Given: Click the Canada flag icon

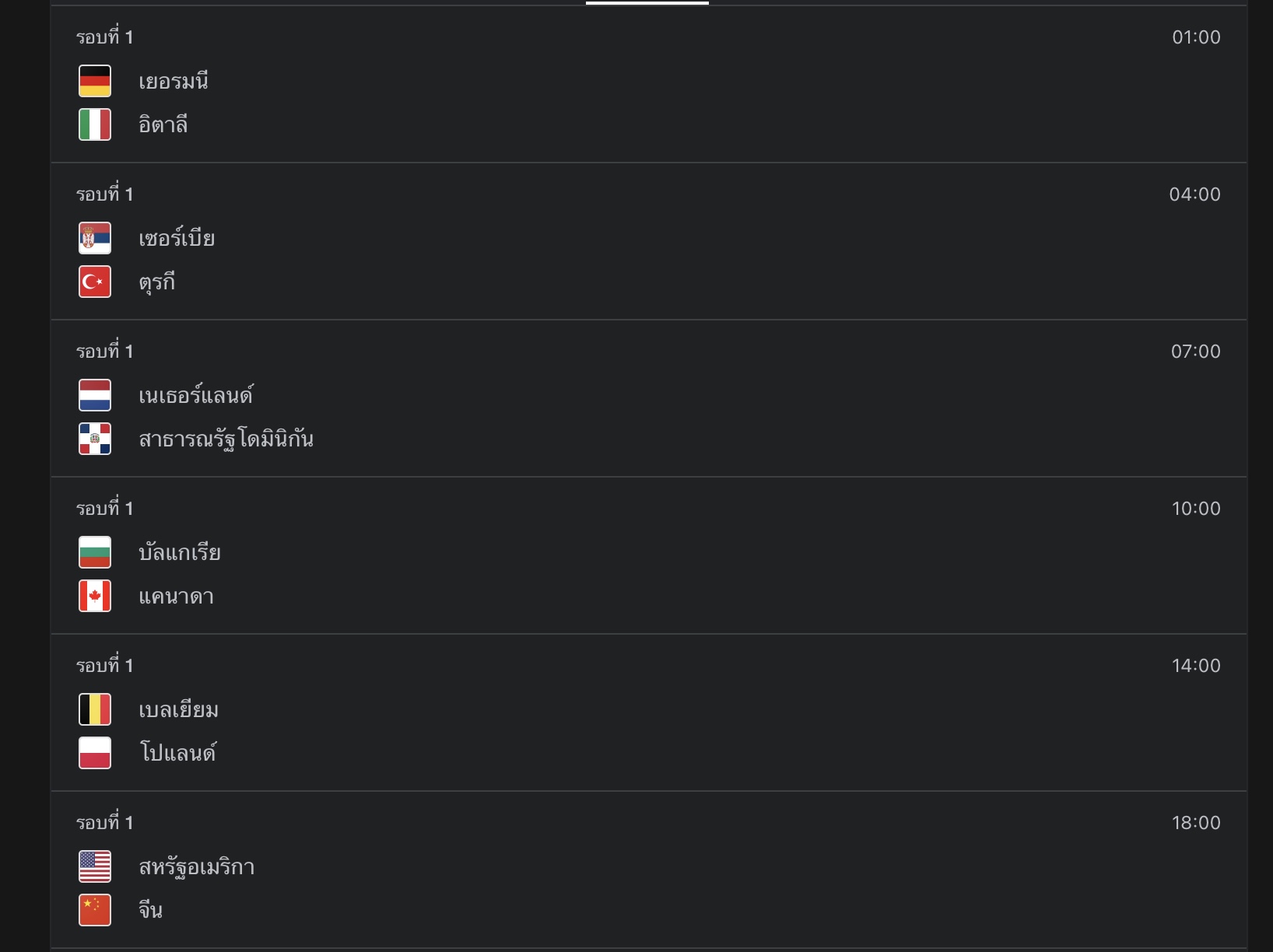Looking at the screenshot, I should [x=95, y=597].
